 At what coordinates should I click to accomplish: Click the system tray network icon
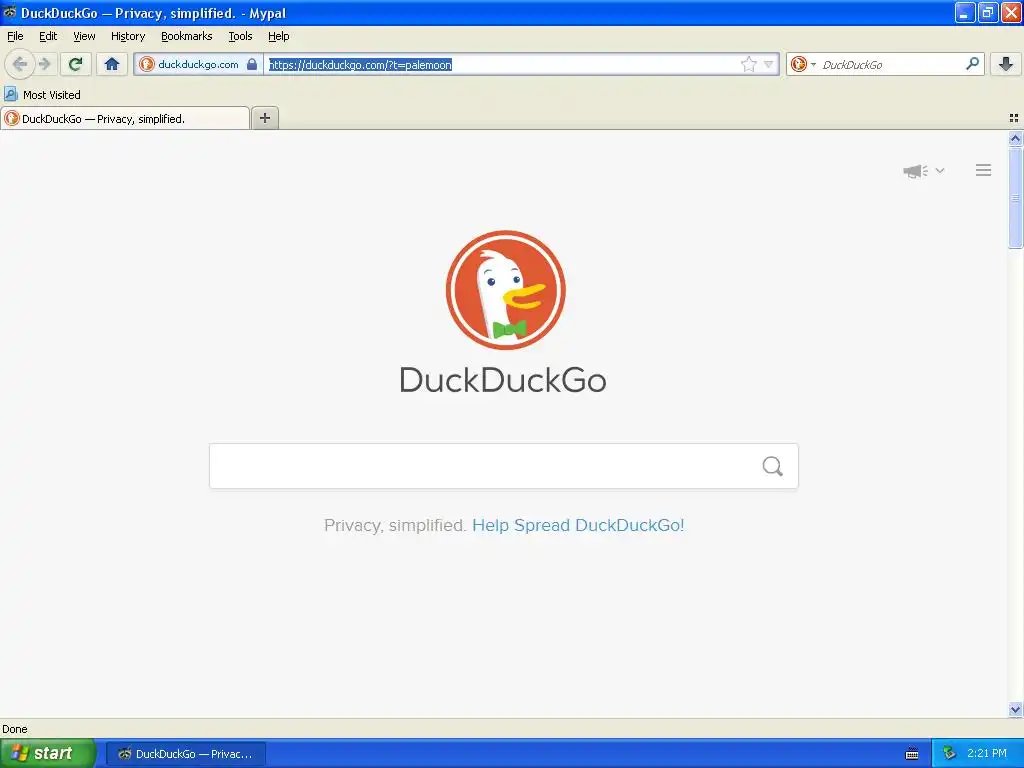click(949, 754)
